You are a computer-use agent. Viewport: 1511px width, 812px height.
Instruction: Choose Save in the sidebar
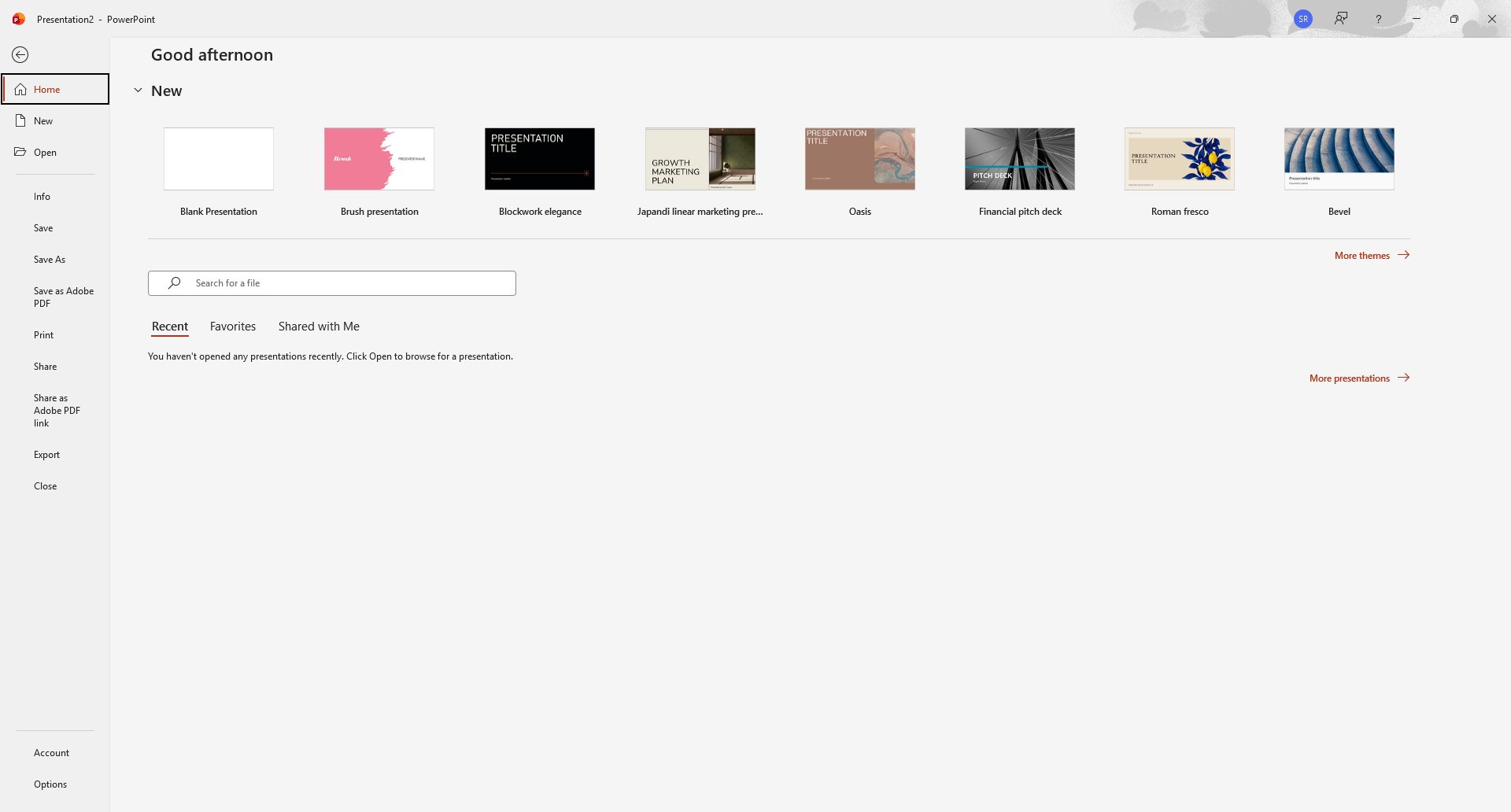click(55, 228)
